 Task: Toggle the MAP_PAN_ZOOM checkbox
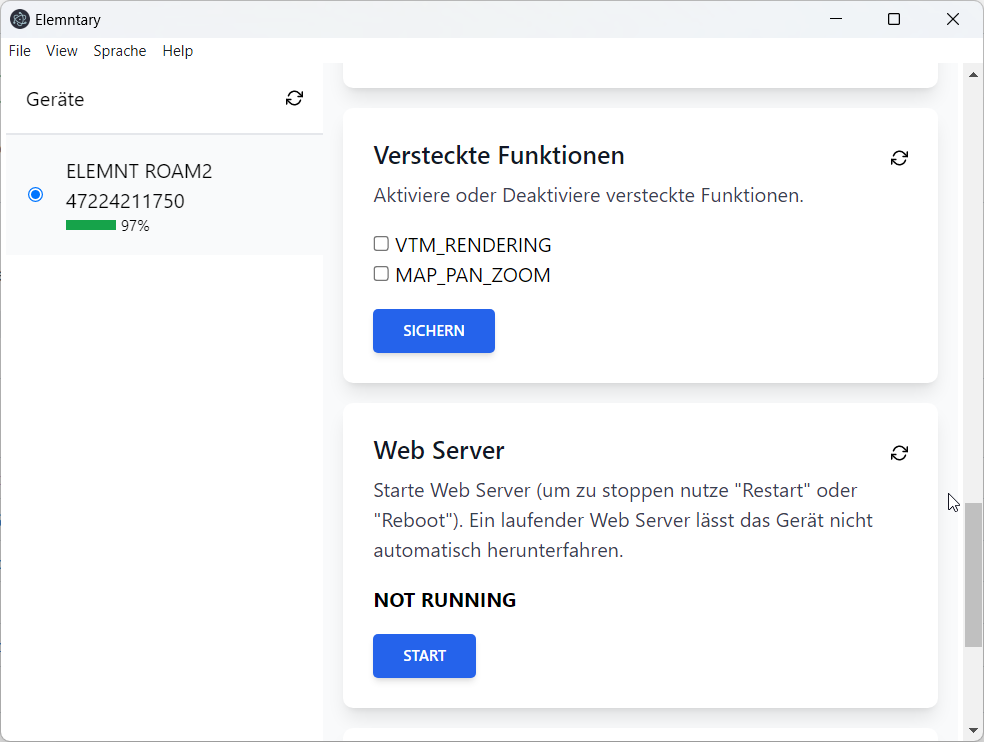point(381,274)
